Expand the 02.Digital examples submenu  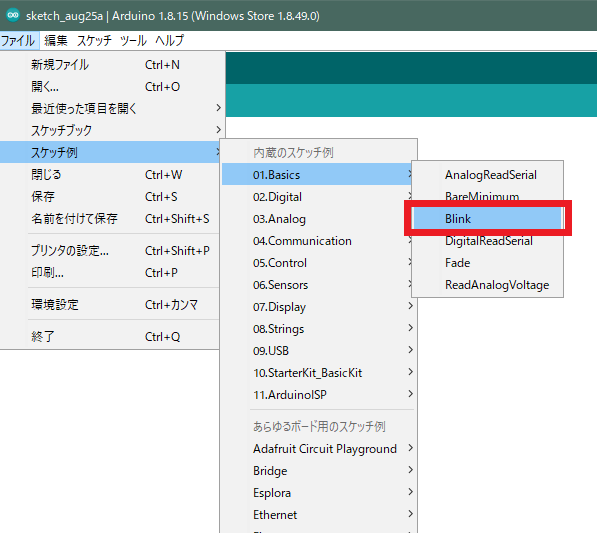click(318, 197)
